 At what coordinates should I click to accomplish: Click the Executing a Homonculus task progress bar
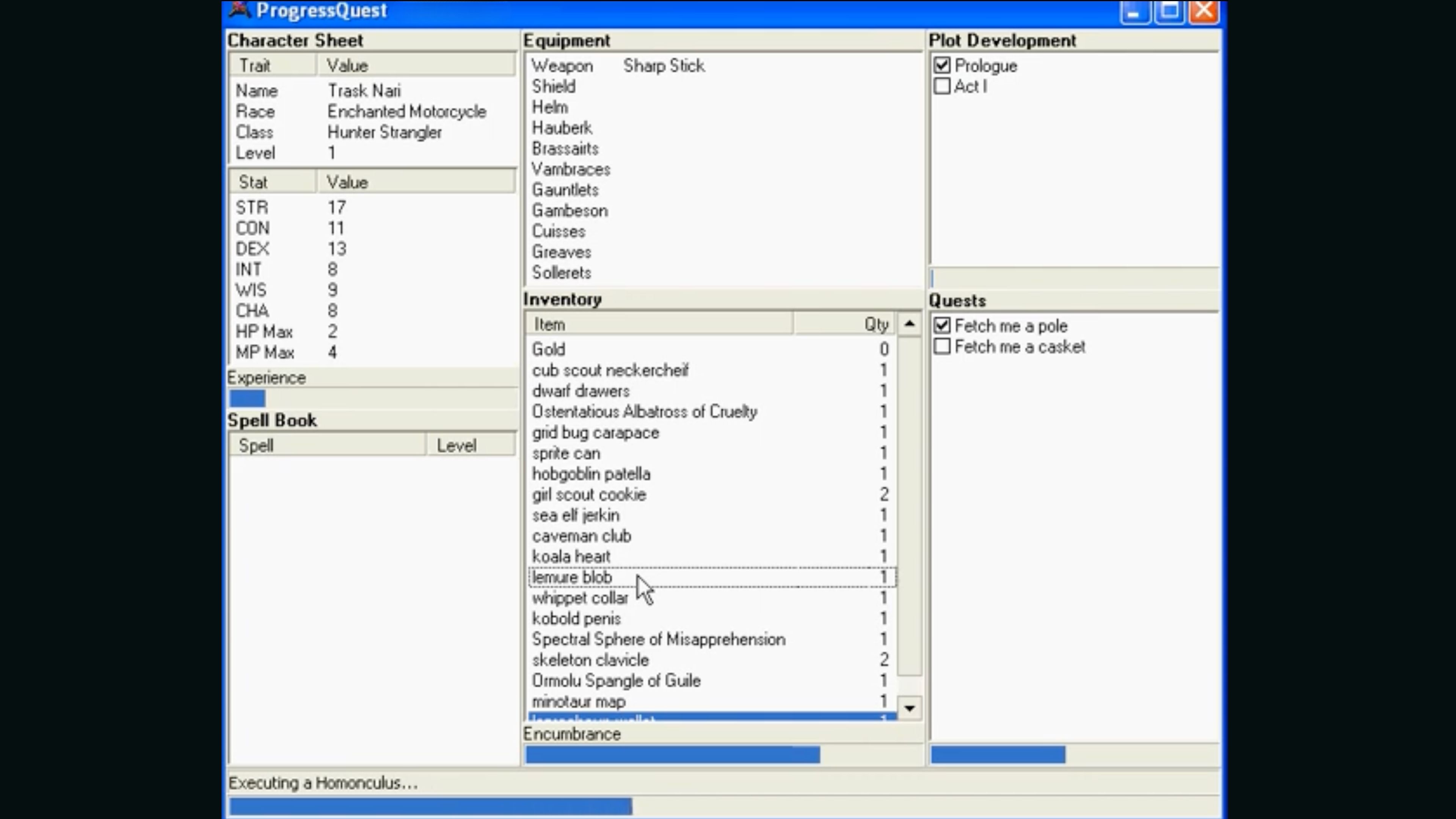[723, 806]
